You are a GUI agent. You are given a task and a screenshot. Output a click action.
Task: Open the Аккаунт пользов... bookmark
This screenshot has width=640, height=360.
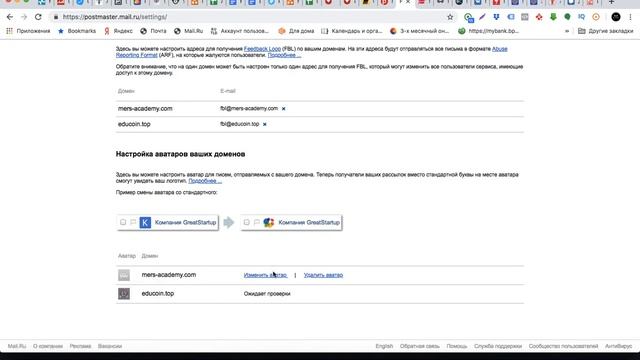coord(240,31)
